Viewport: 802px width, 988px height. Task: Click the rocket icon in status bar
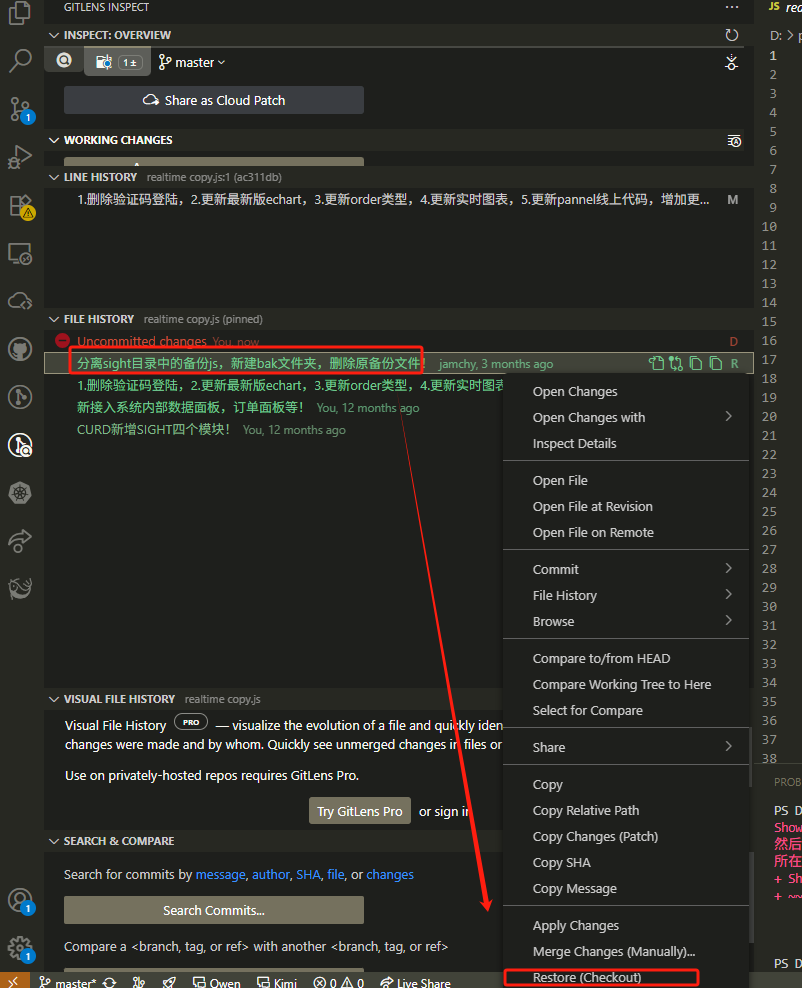pyautogui.click(x=169, y=982)
